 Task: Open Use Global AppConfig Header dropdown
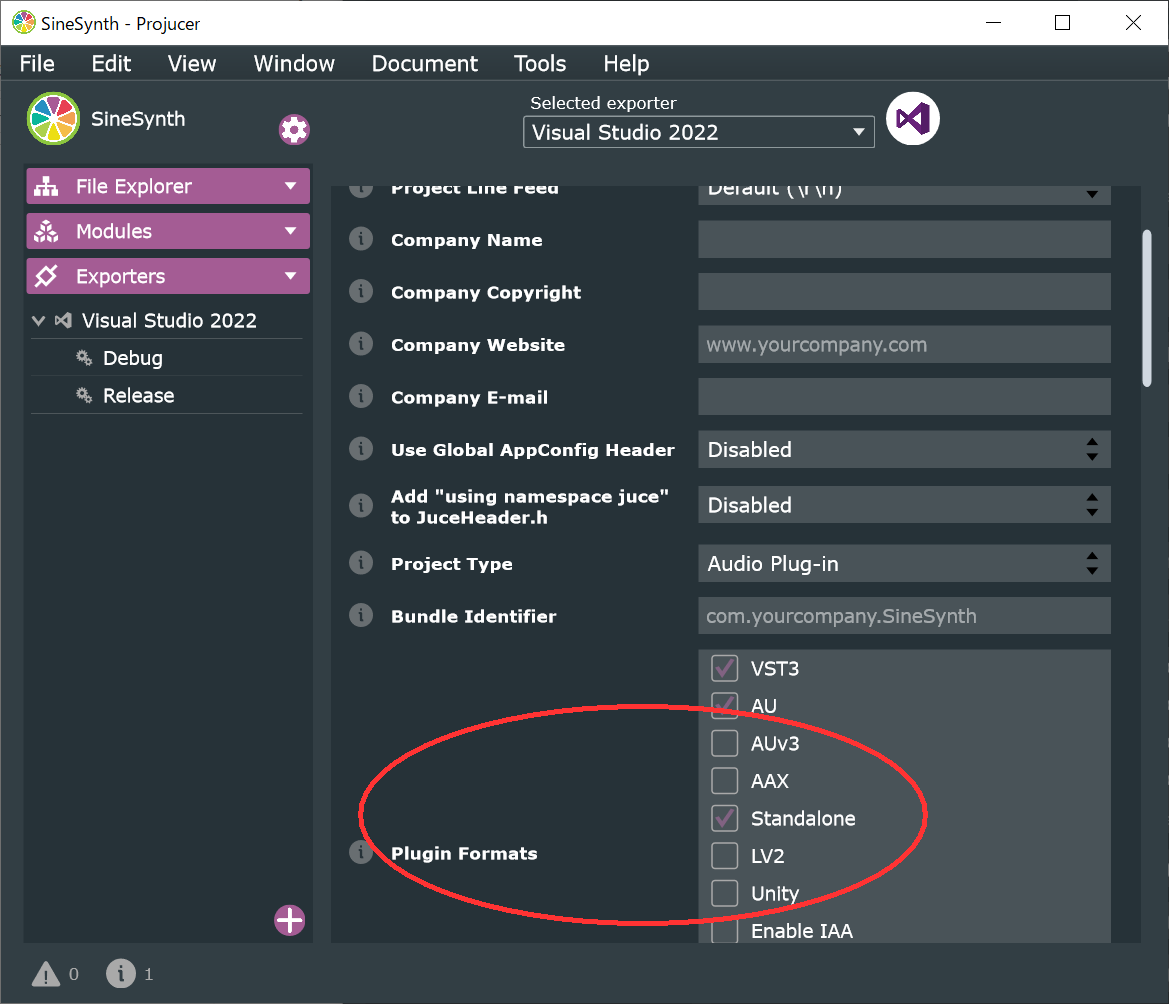pos(904,449)
